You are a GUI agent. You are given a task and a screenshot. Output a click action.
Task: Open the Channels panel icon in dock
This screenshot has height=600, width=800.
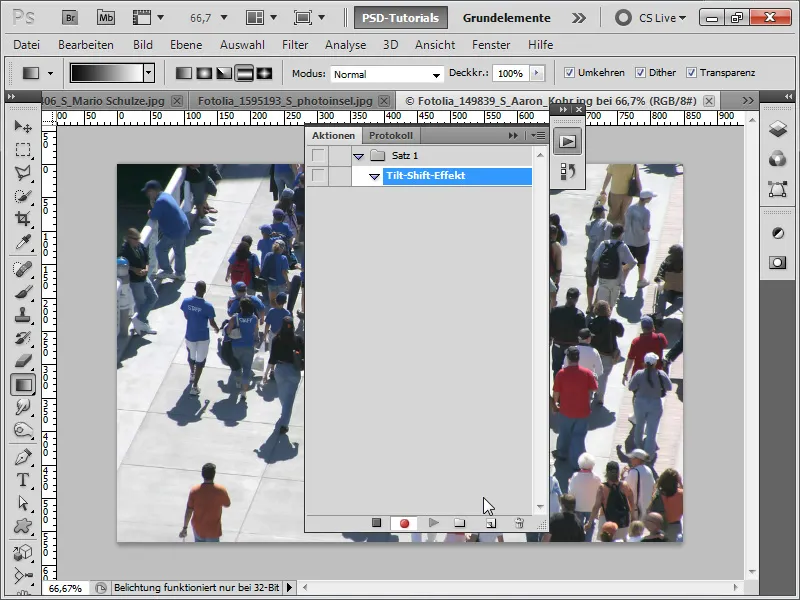coord(778,159)
